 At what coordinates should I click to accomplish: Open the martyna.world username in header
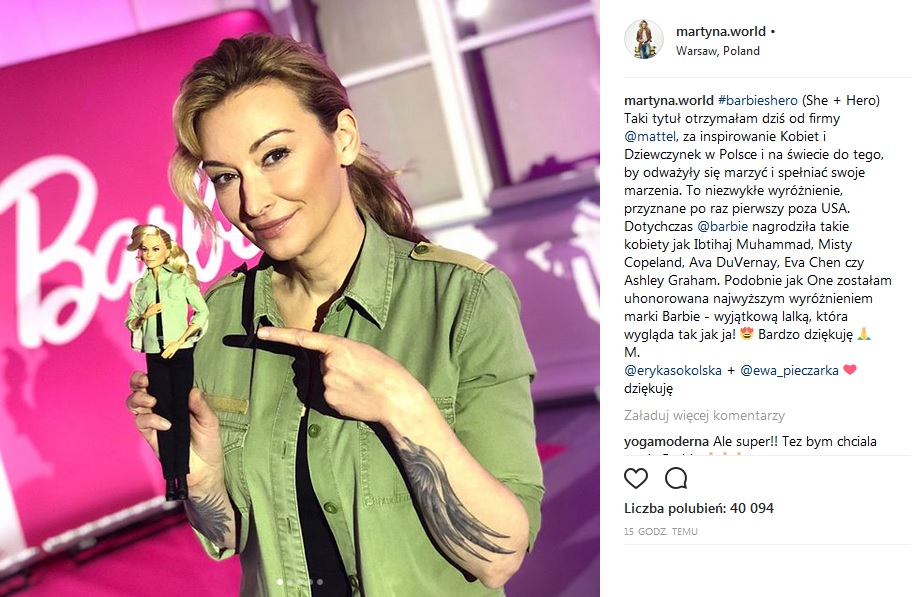pos(721,31)
